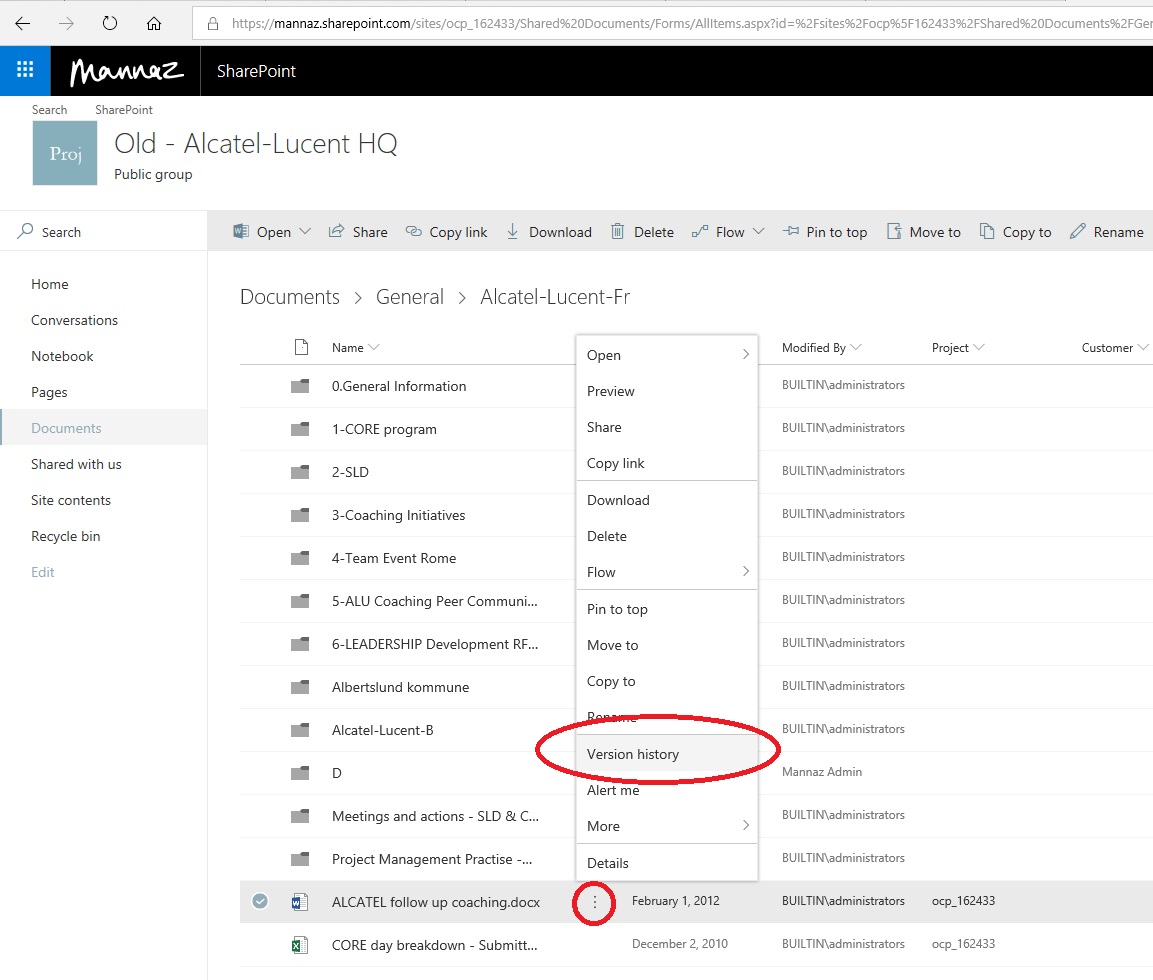Open the 3-Coaching Initiatives folder name

click(x=398, y=515)
